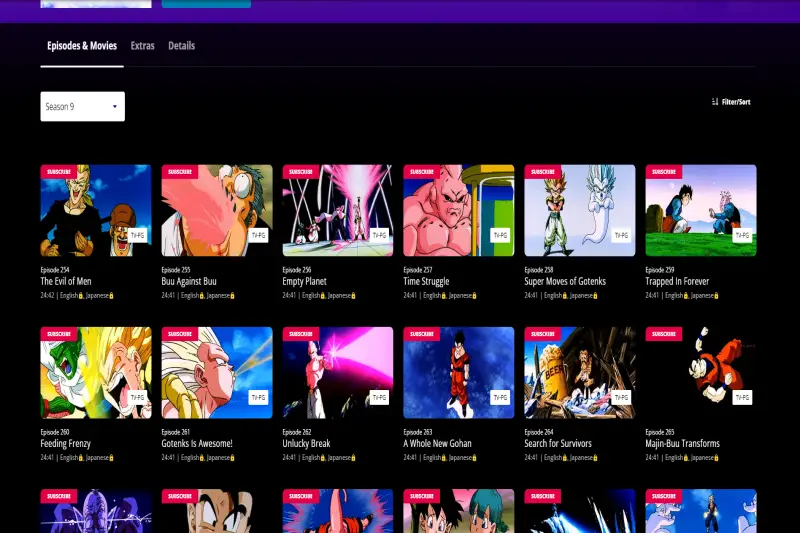Open the Episodes & Movies tab
Viewport: 800px width, 533px height.
(x=82, y=46)
